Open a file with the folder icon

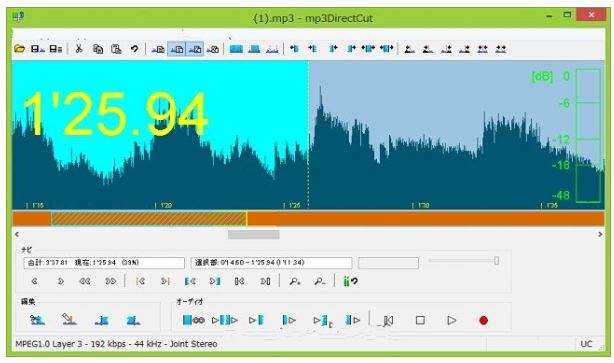click(19, 49)
